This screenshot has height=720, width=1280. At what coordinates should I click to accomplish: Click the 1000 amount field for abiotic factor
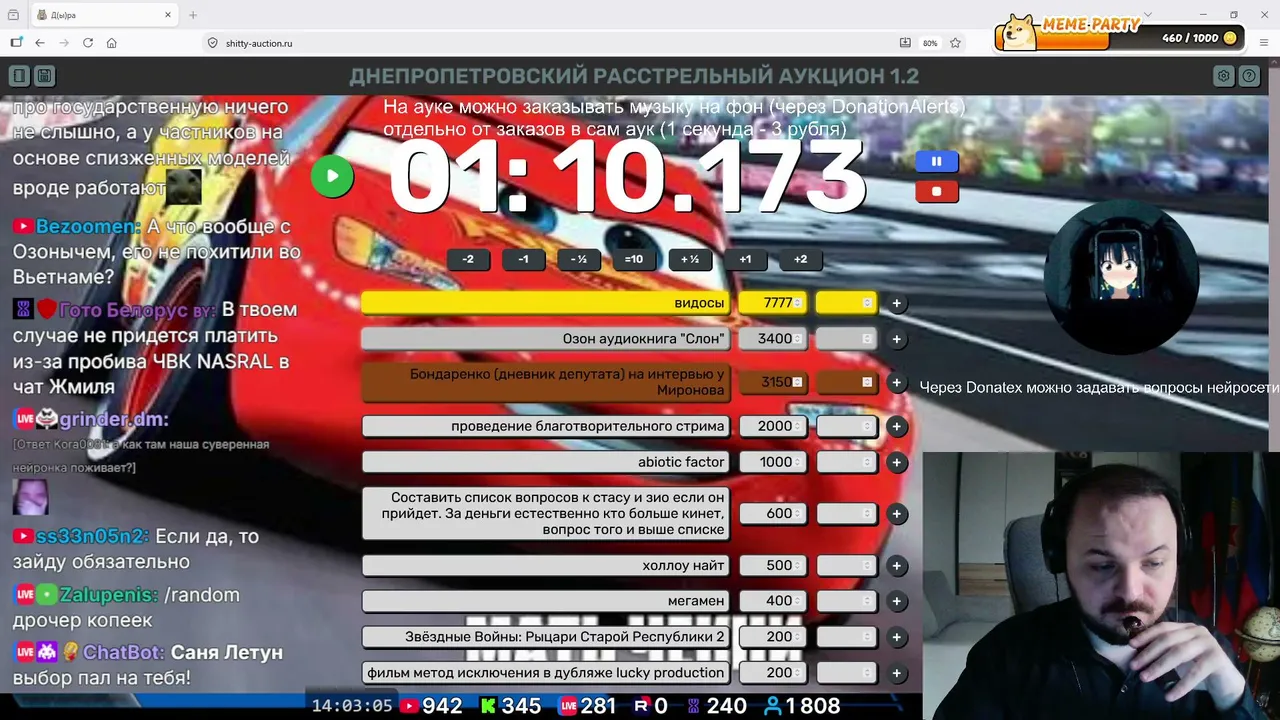click(773, 462)
